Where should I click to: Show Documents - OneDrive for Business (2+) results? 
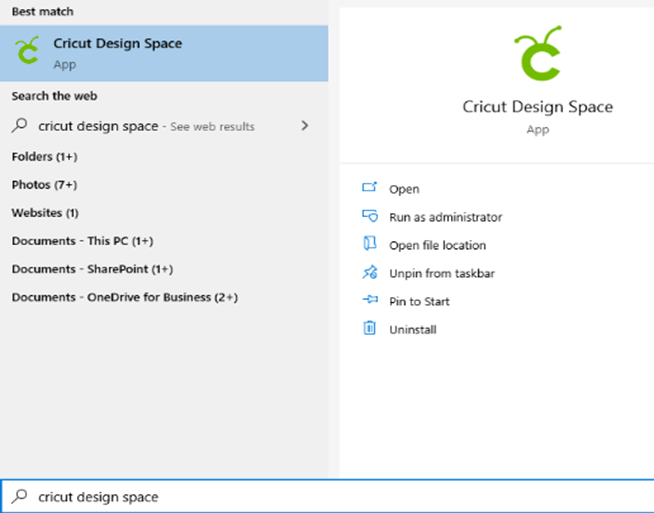[x=125, y=297]
